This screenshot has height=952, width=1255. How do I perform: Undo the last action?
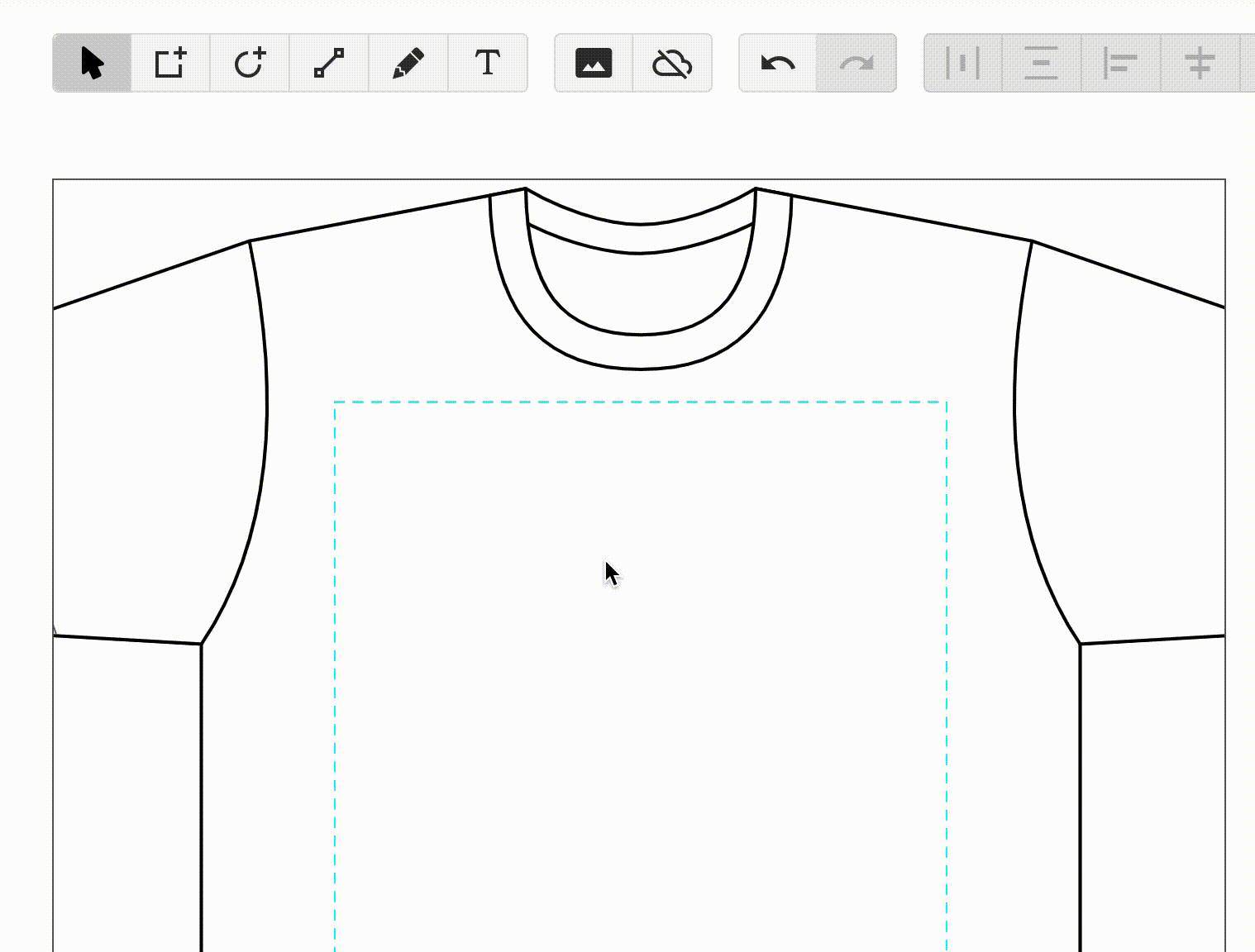click(778, 63)
